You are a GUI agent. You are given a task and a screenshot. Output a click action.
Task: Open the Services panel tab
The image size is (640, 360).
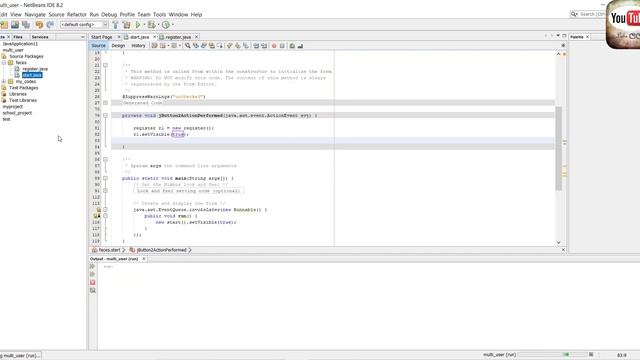click(x=40, y=37)
